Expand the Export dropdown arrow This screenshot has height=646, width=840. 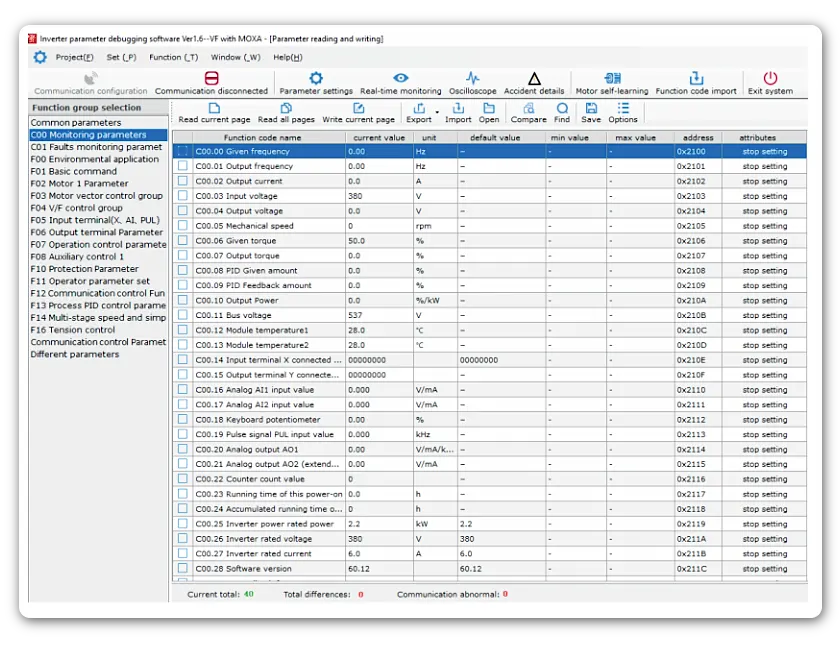pyautogui.click(x=437, y=112)
